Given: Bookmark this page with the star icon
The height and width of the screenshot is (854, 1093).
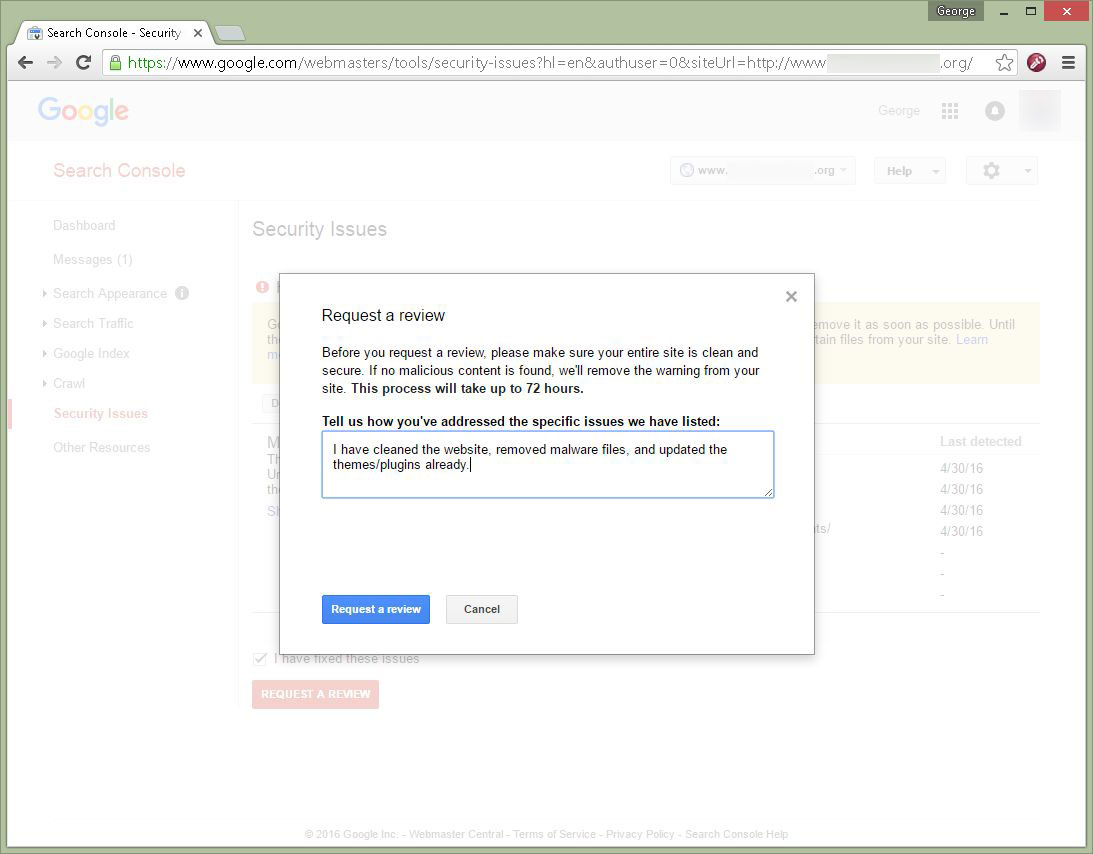Looking at the screenshot, I should pyautogui.click(x=1004, y=63).
